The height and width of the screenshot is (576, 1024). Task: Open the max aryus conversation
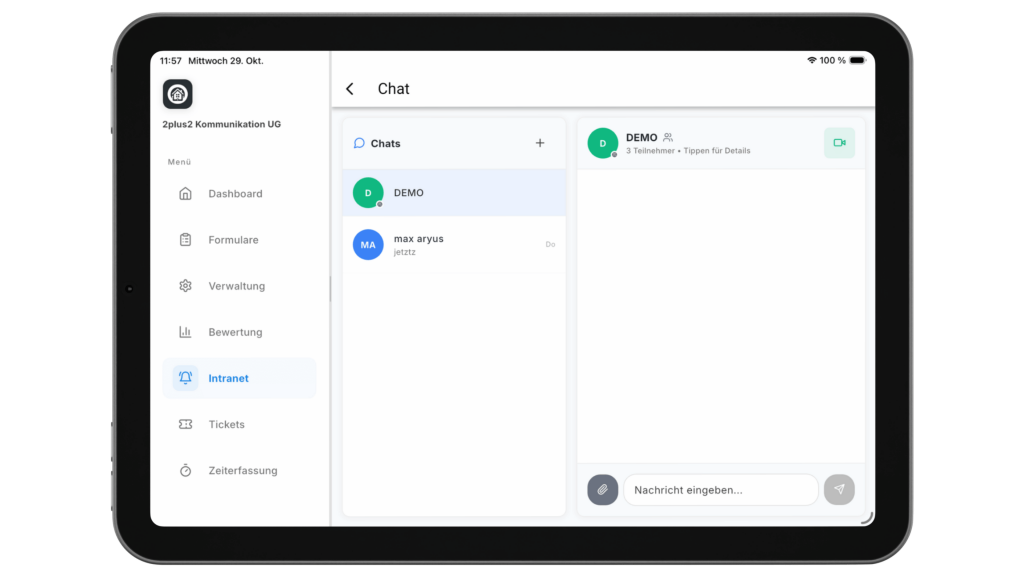coord(455,245)
